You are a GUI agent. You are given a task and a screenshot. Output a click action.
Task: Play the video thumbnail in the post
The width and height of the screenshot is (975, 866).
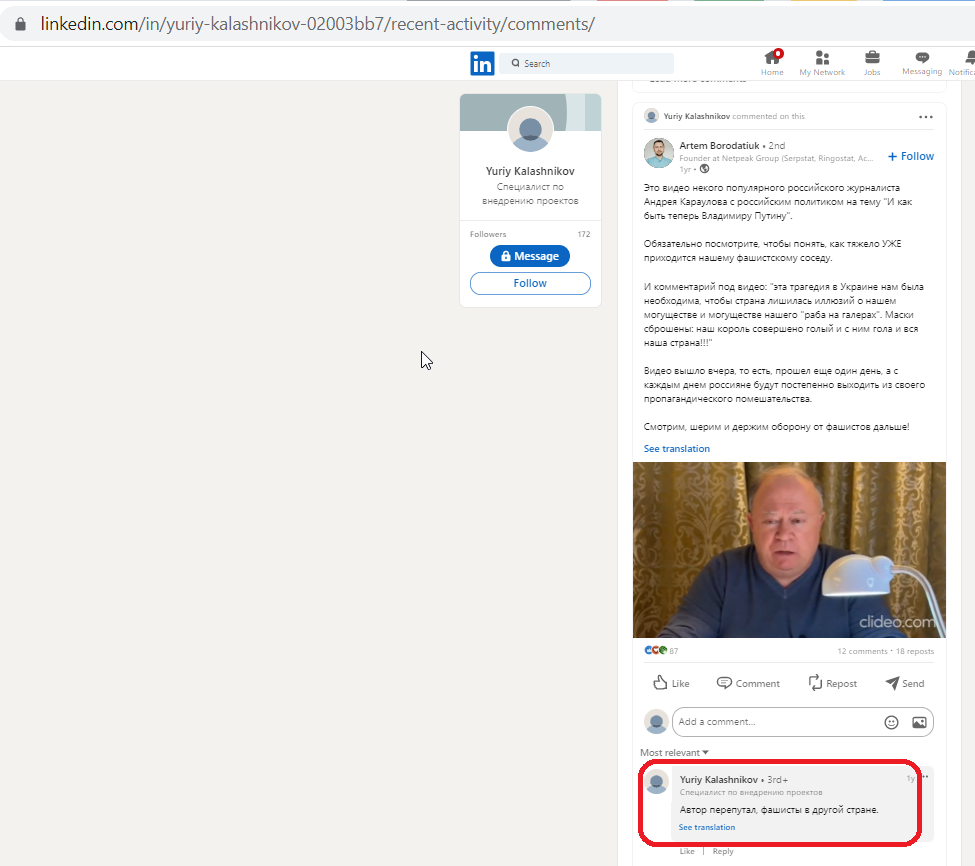(x=789, y=550)
